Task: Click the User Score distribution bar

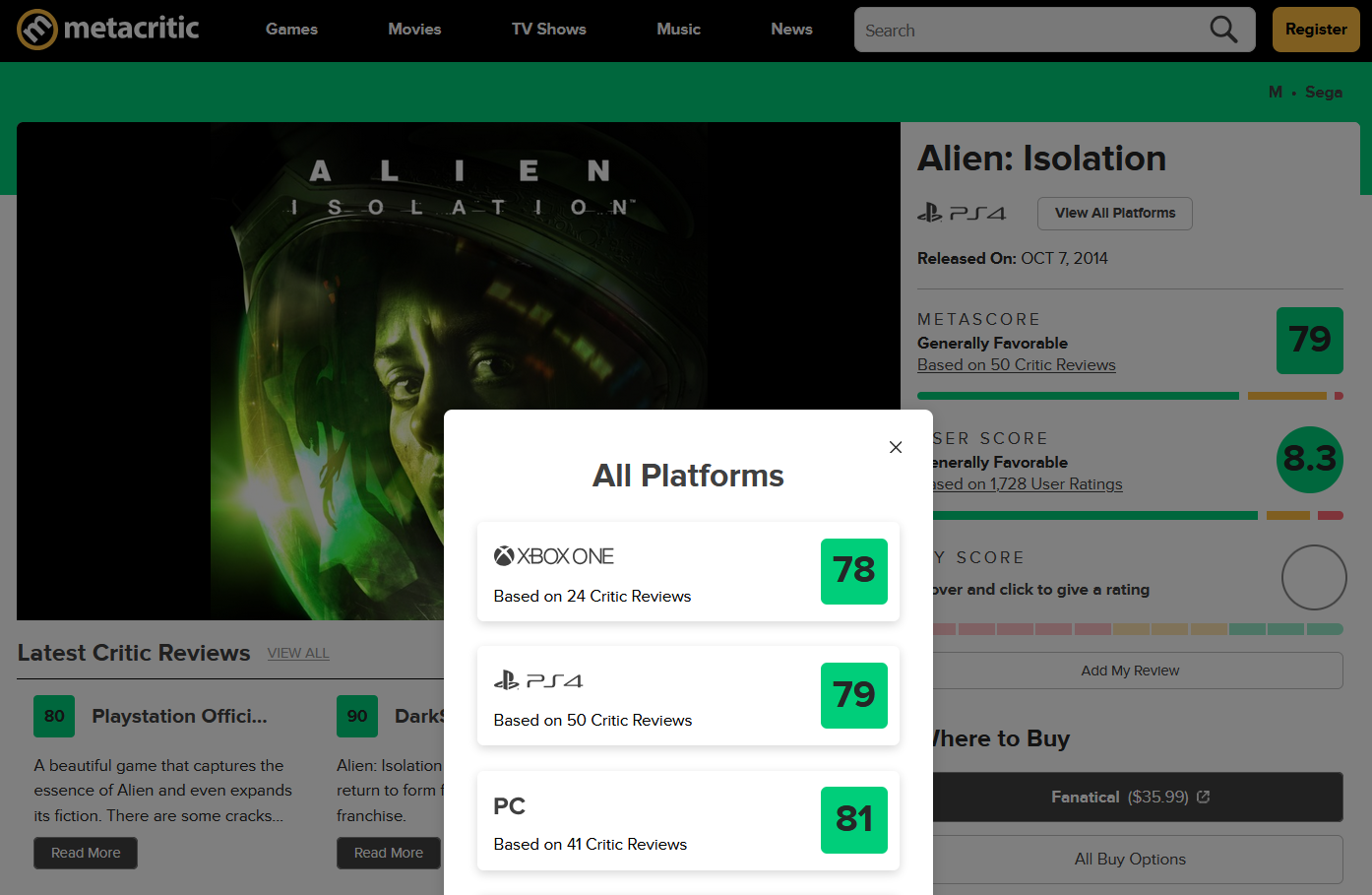Action: (x=1138, y=515)
